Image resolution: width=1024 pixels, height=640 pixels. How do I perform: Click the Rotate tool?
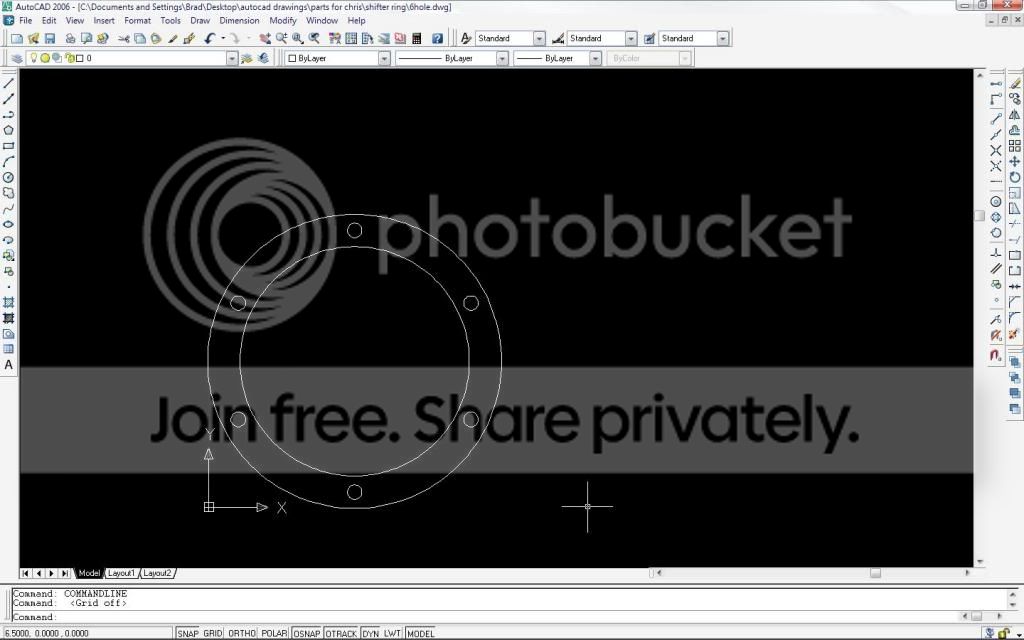1015,177
